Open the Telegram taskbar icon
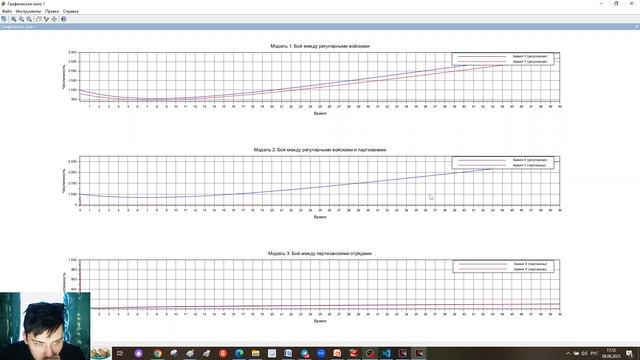 click(304, 353)
